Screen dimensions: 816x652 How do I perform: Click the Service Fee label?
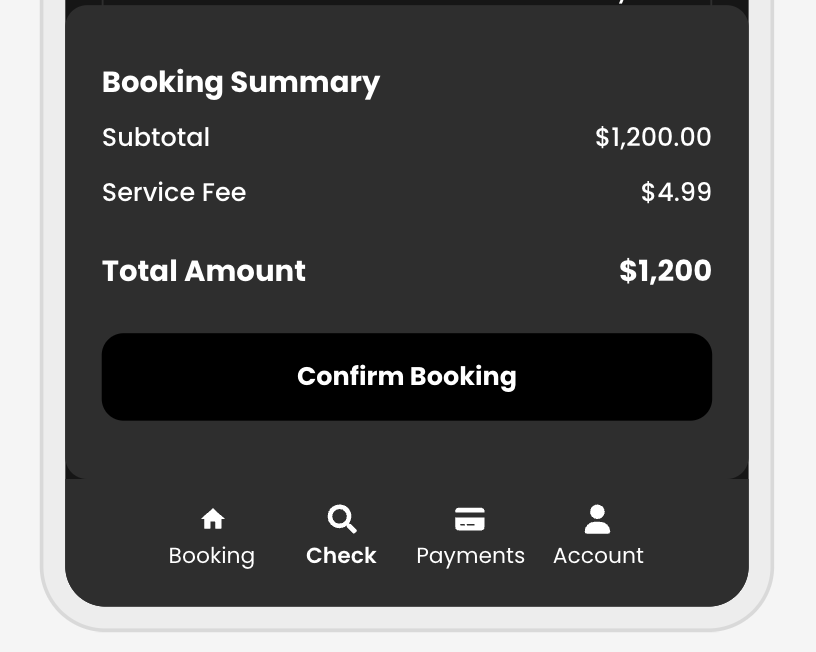click(174, 192)
